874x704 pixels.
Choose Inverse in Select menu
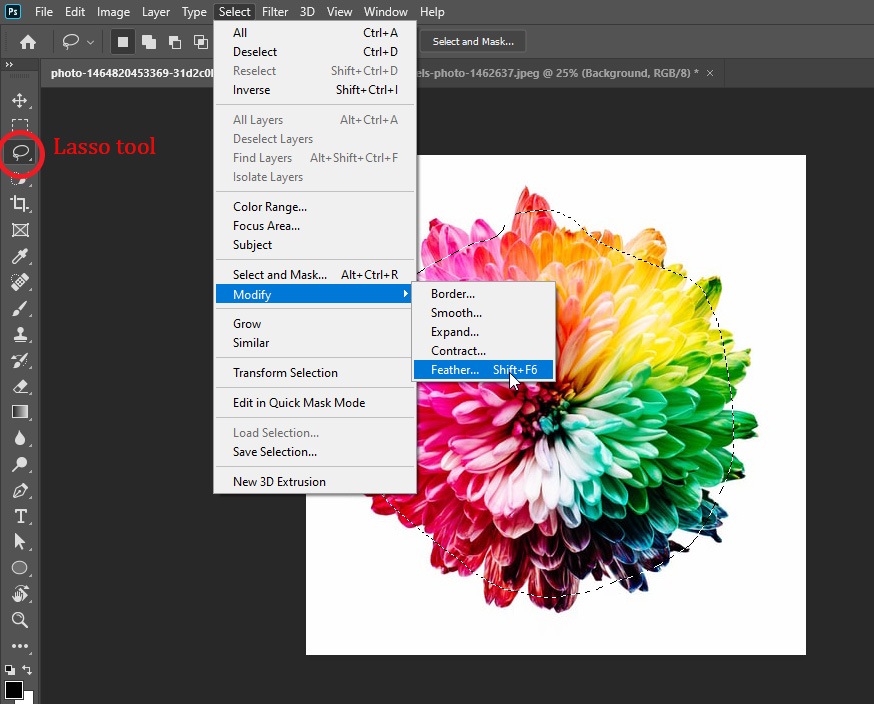point(314,90)
